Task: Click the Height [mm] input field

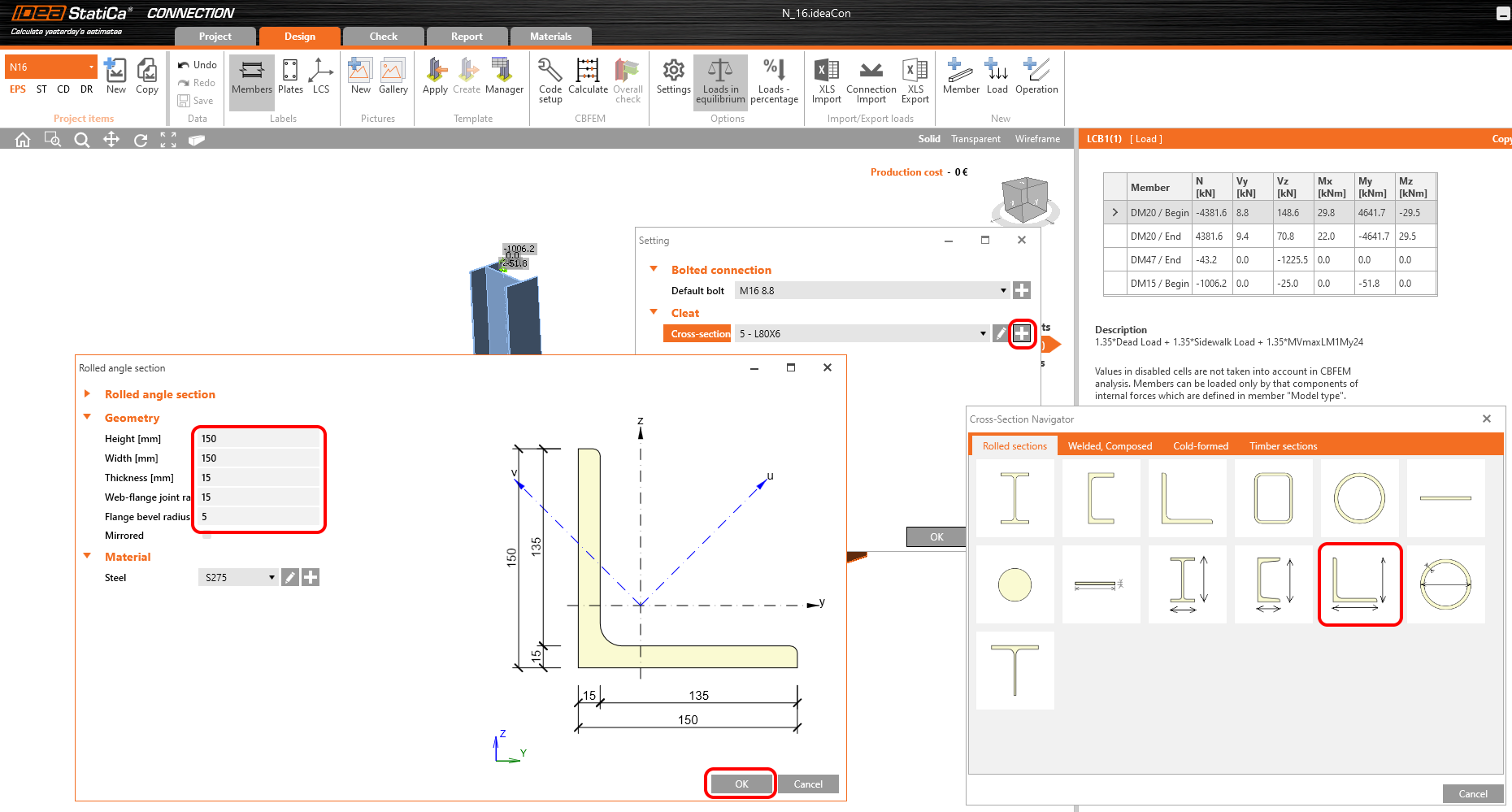Action: [259, 439]
